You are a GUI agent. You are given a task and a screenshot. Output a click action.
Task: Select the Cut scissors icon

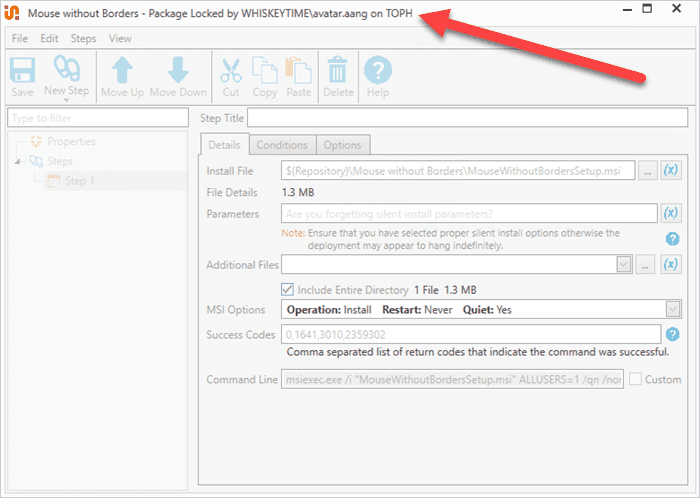(x=231, y=71)
